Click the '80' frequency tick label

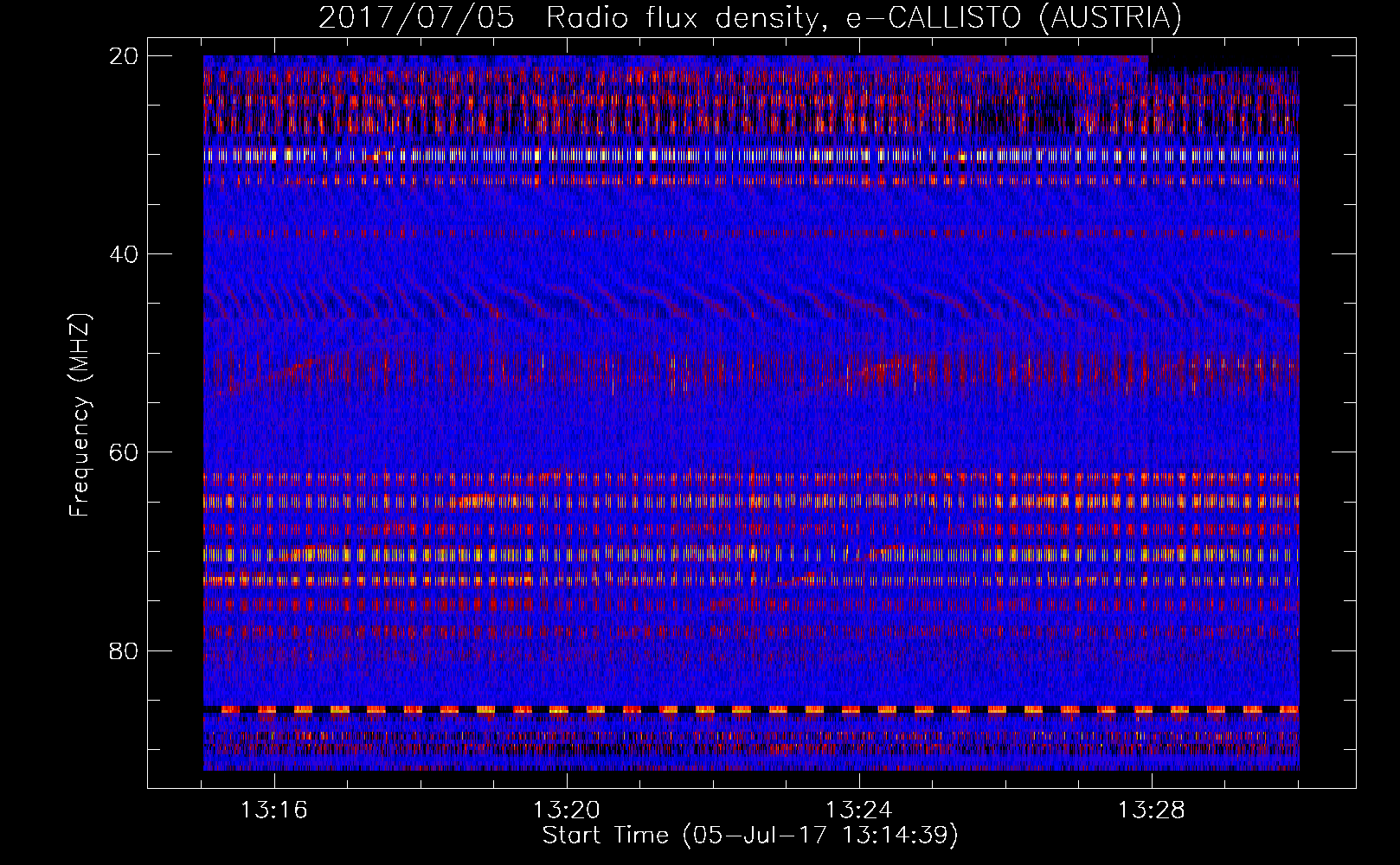125,650
